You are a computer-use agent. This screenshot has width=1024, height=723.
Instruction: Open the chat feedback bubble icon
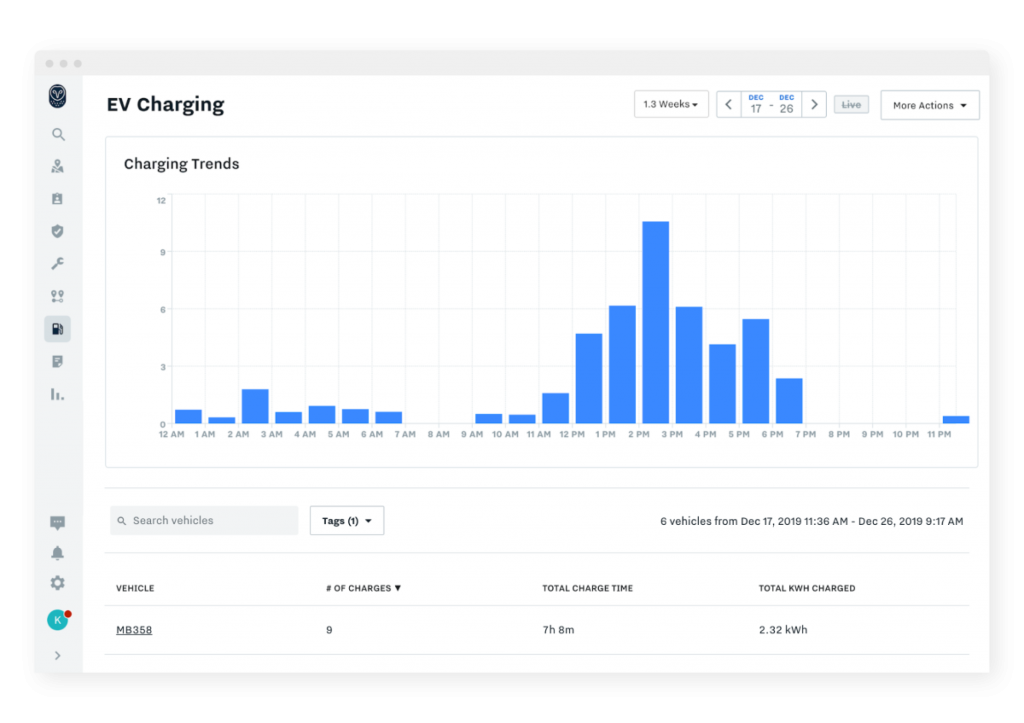pyautogui.click(x=58, y=523)
